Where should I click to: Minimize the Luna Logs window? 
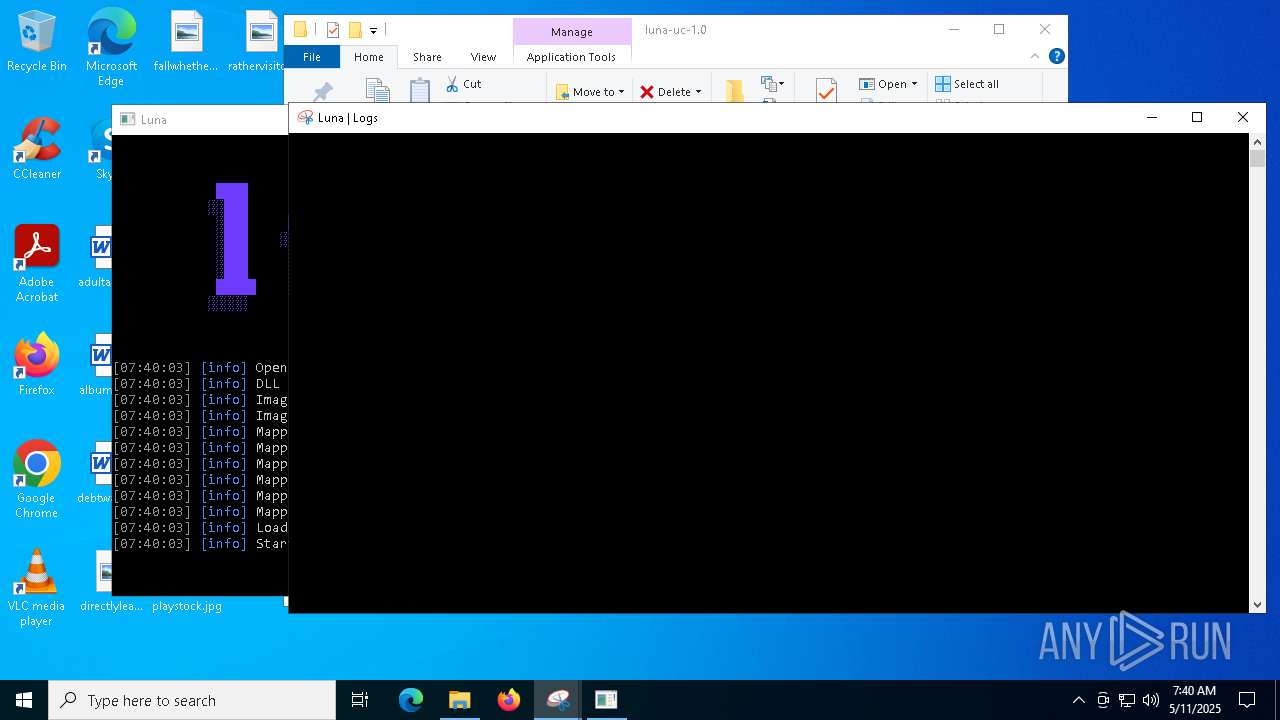1152,118
